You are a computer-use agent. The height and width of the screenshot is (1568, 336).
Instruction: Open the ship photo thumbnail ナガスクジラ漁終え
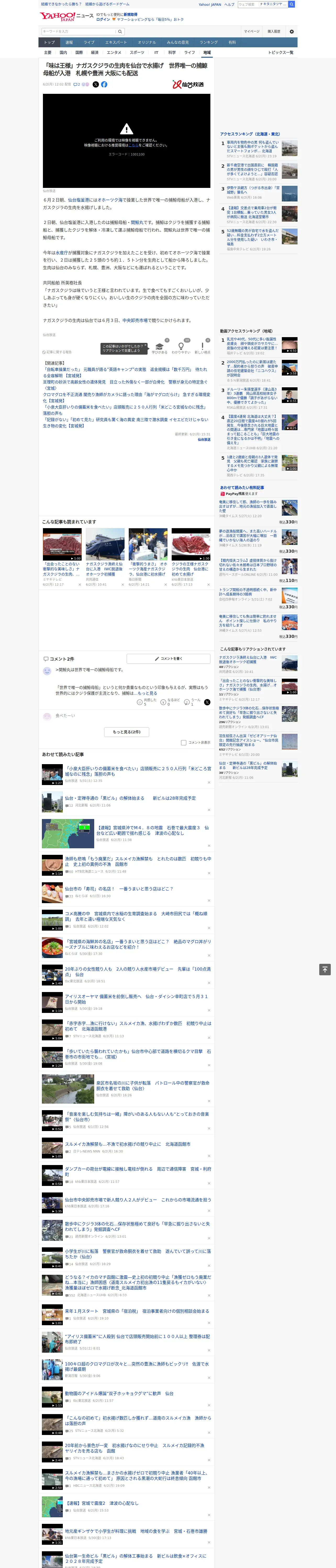pos(105,544)
